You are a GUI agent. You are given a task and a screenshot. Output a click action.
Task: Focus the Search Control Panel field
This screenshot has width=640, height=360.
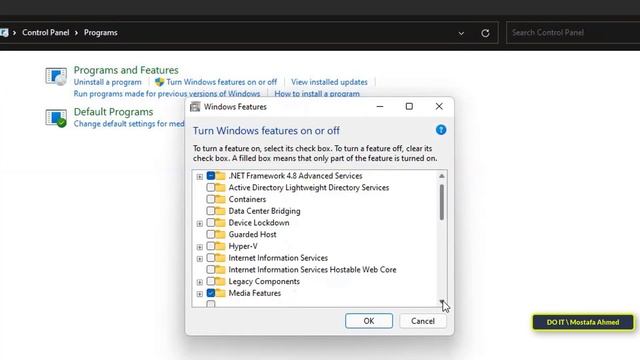(x=573, y=33)
